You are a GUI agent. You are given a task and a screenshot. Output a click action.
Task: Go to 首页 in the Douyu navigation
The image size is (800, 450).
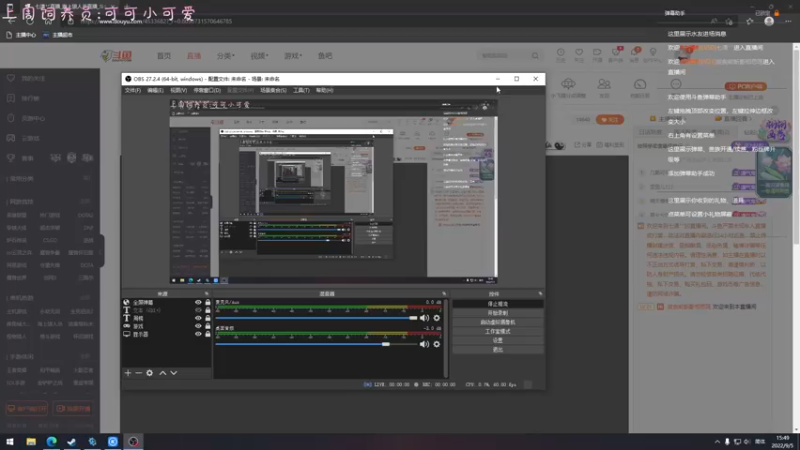(164, 56)
